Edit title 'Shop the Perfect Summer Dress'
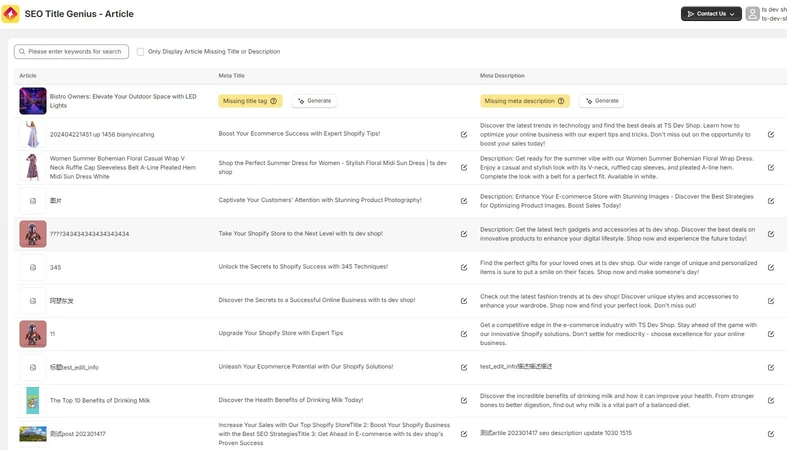800x450 pixels. (464, 167)
